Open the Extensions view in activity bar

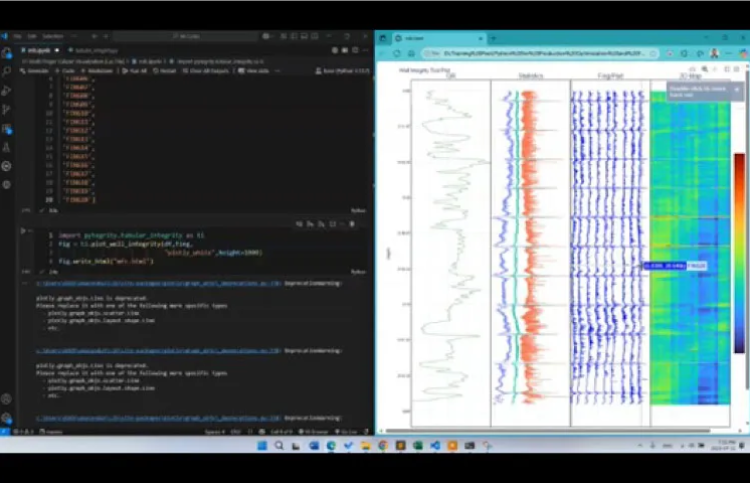[7, 128]
